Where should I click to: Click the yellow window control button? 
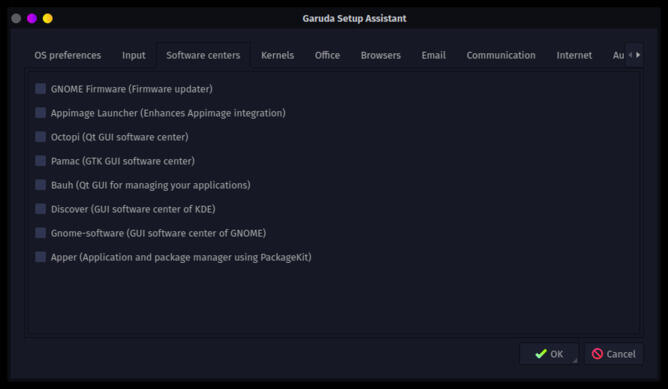(48, 18)
